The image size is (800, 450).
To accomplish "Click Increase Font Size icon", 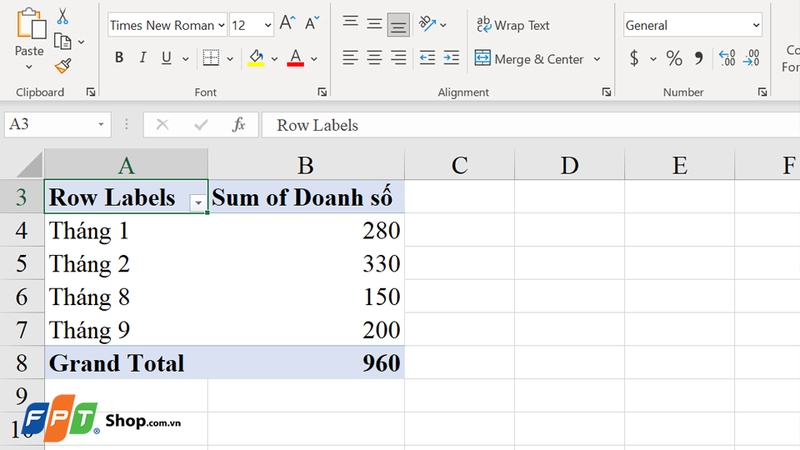I will coord(287,23).
